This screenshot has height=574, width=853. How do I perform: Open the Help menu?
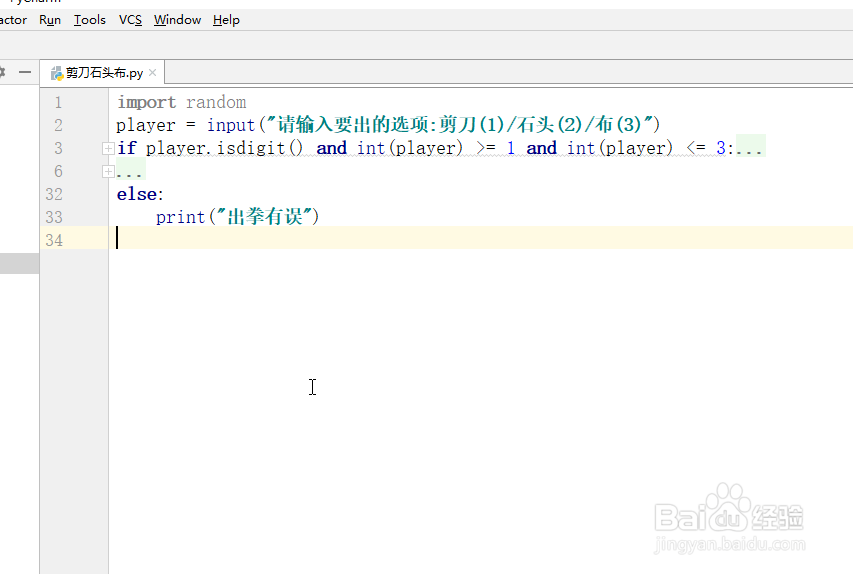coord(226,20)
